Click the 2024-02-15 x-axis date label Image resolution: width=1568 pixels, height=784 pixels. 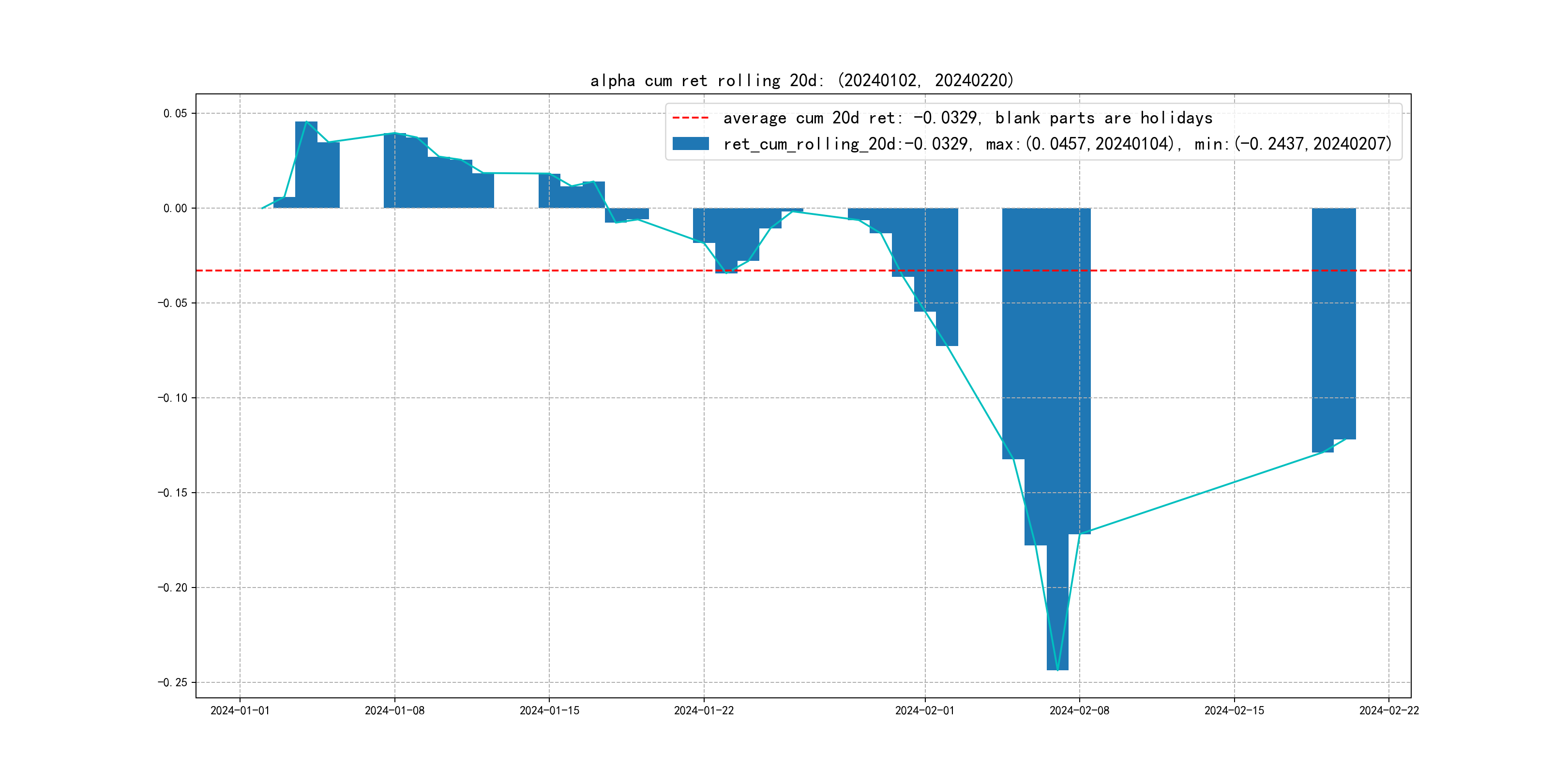point(1234,710)
